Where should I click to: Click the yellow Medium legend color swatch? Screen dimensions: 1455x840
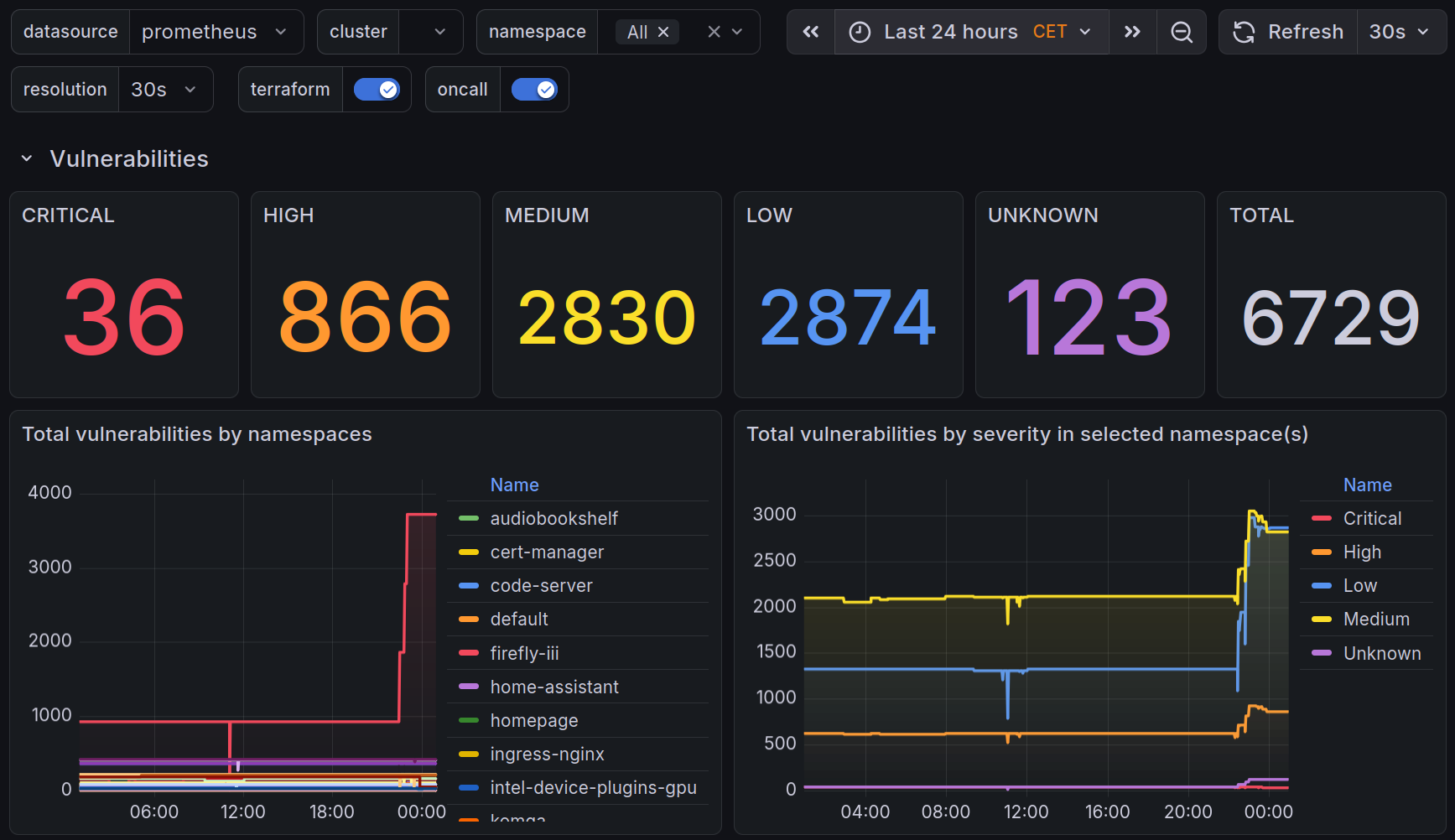[1322, 620]
